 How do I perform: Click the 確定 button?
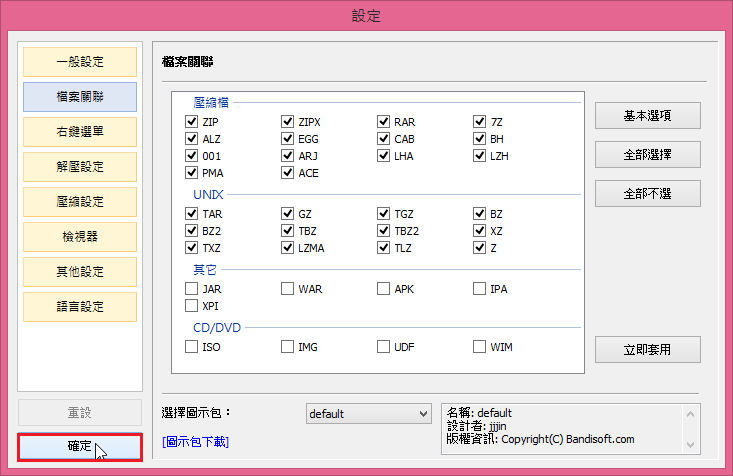(80, 447)
